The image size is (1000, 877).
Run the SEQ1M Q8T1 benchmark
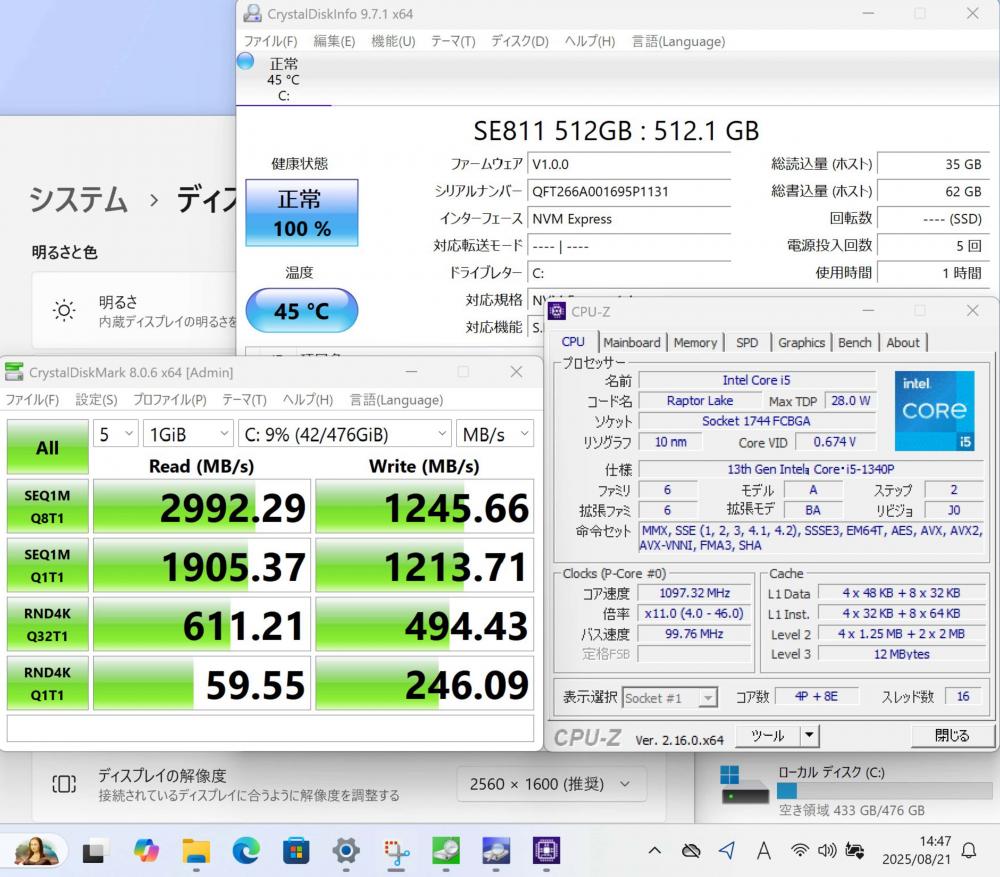point(47,506)
